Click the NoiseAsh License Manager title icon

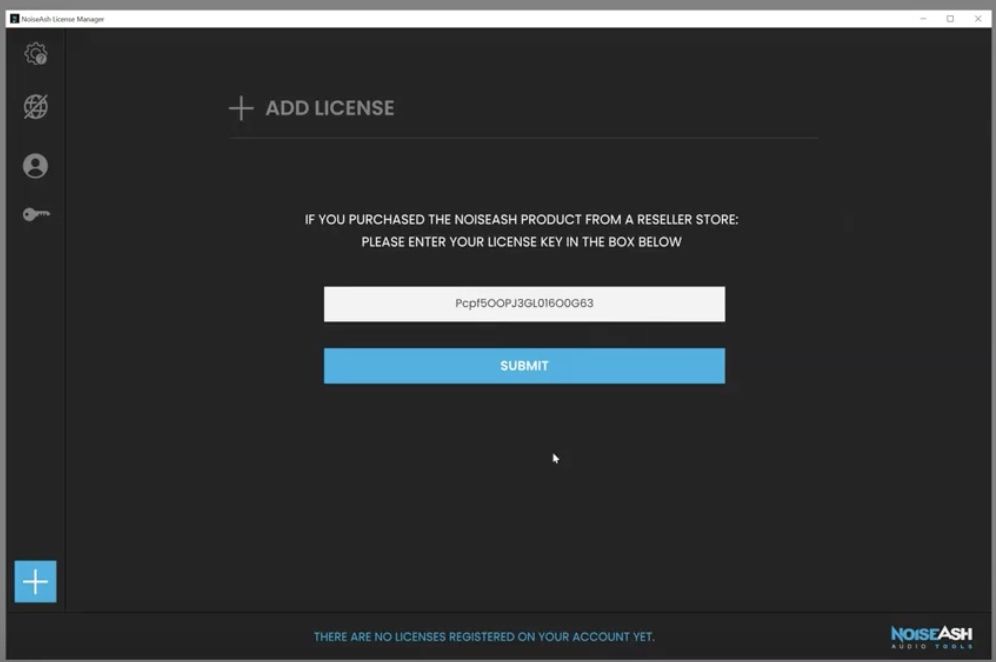tap(15, 19)
